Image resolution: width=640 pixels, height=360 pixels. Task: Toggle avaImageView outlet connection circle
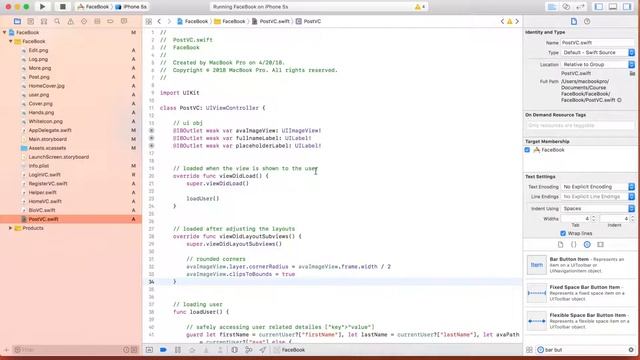pos(151,131)
